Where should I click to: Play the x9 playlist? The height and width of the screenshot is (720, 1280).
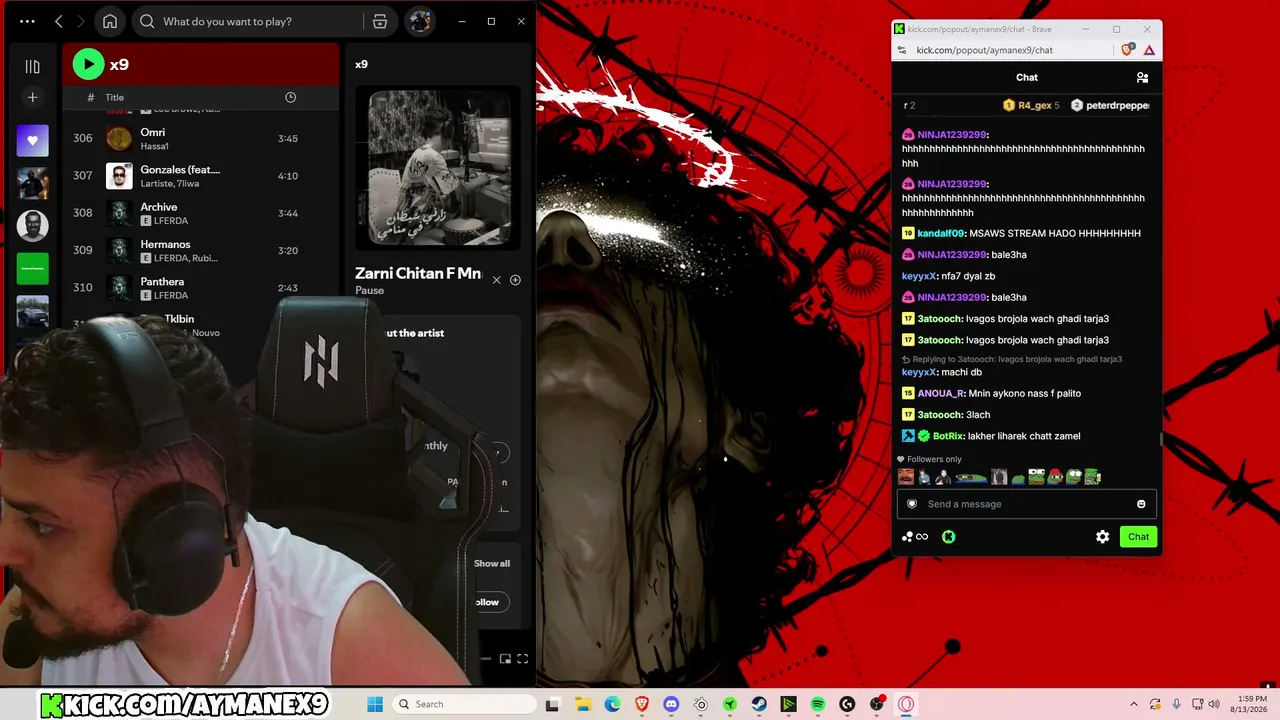tap(88, 64)
